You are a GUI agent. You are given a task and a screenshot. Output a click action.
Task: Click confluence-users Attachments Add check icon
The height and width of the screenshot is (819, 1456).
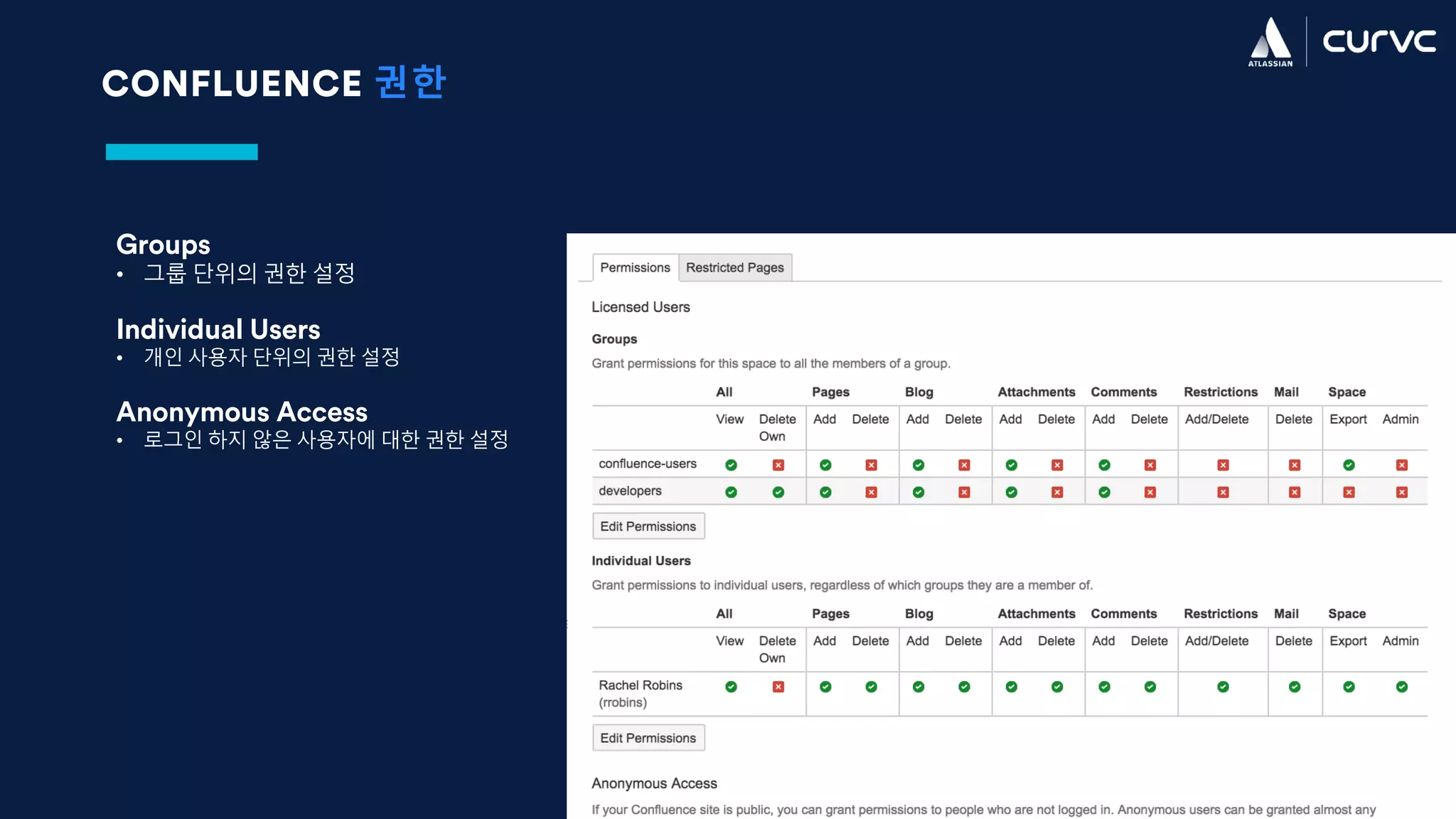1012,465
